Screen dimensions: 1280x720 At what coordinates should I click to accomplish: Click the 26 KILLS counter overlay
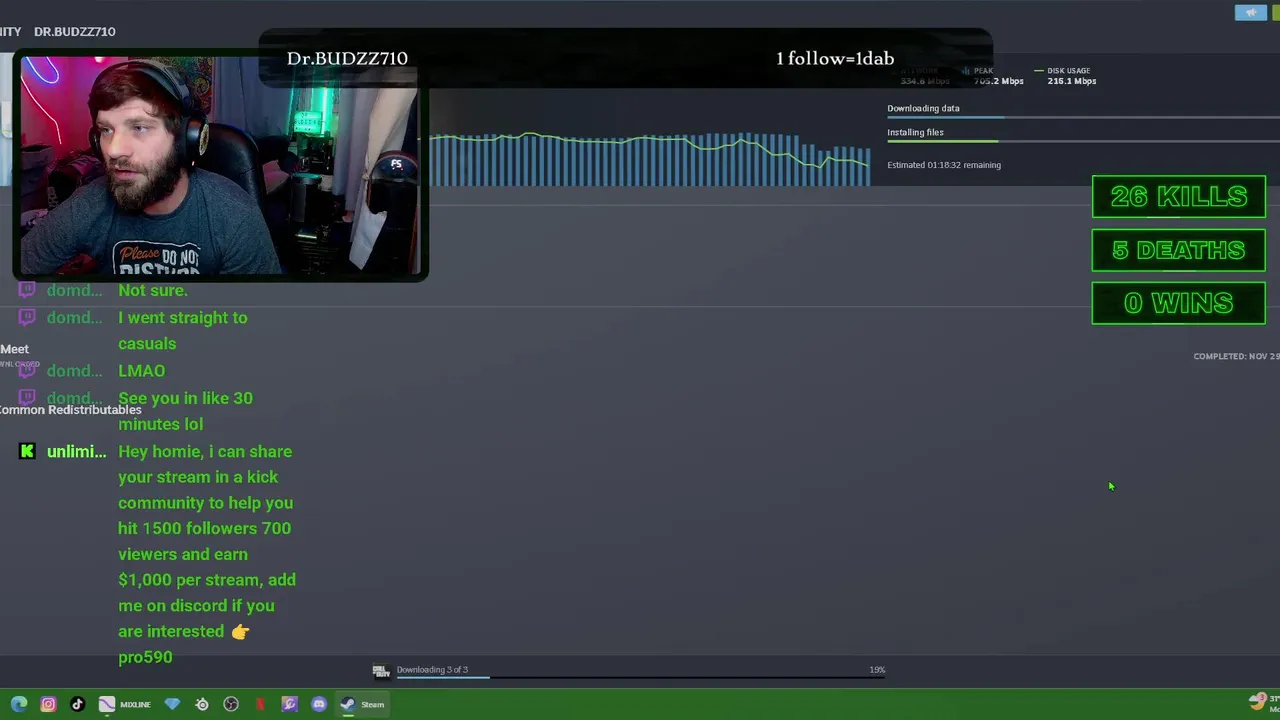pyautogui.click(x=1179, y=197)
